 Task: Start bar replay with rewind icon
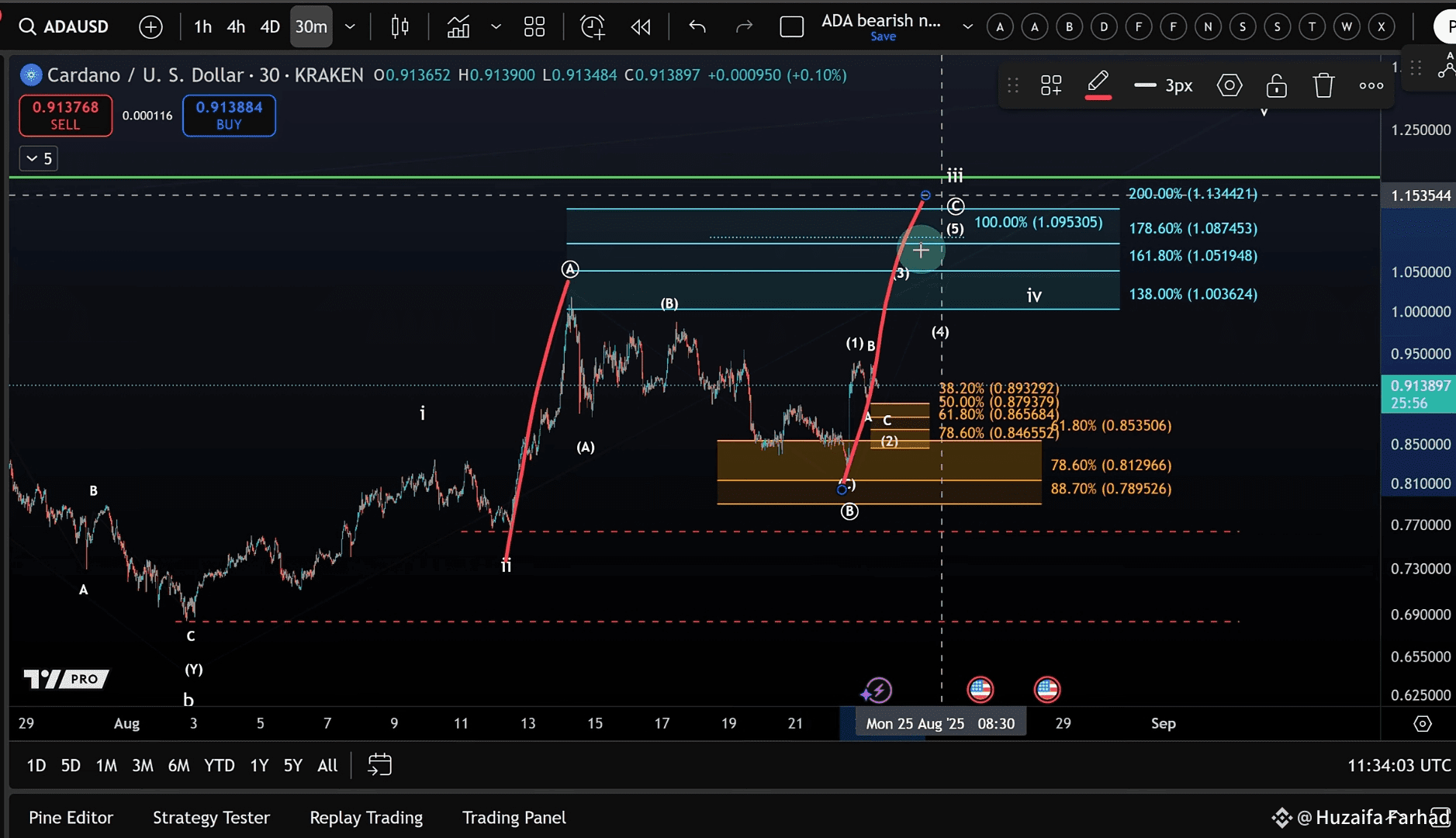pos(641,27)
